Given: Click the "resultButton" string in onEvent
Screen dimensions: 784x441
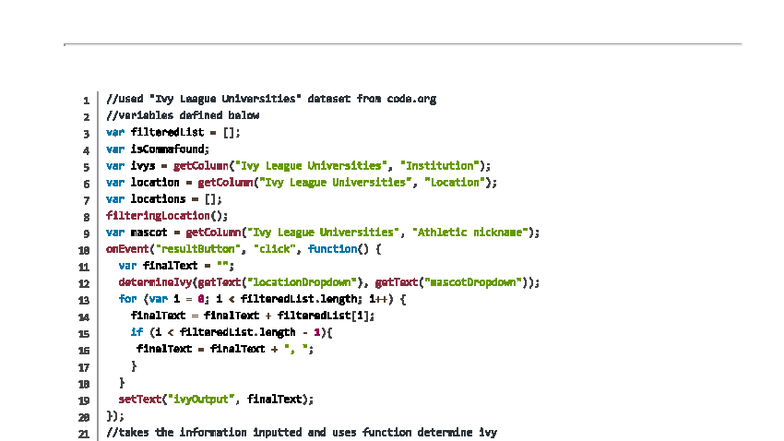Looking at the screenshot, I should point(198,249).
